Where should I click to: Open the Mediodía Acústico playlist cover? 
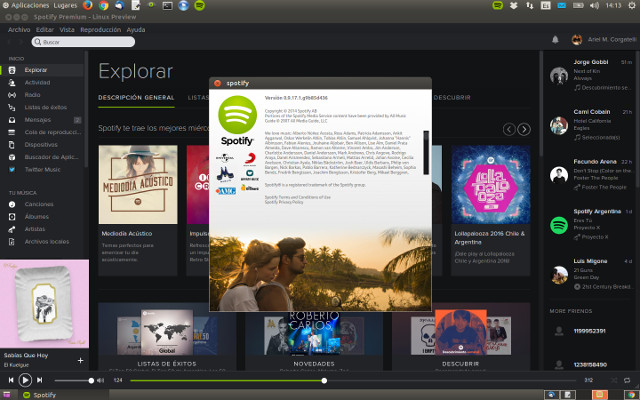[138, 185]
